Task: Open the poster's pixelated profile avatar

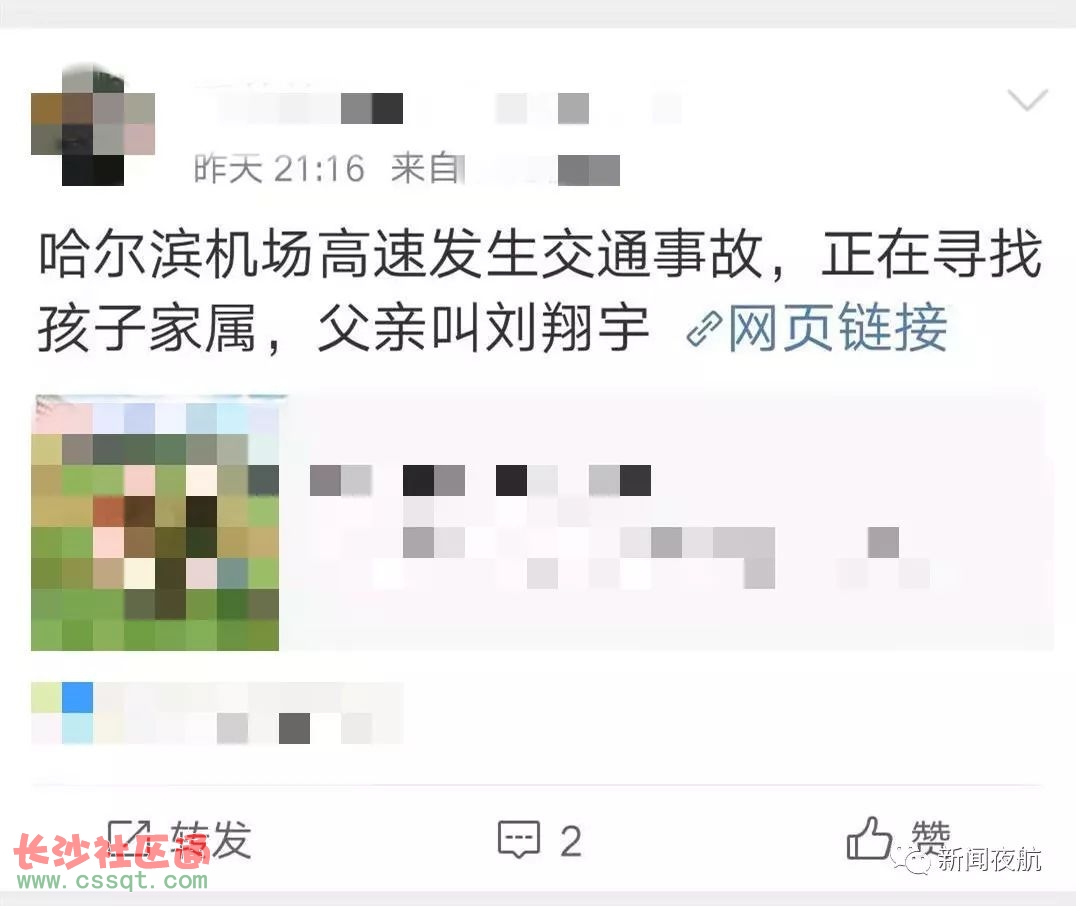Action: click(93, 124)
